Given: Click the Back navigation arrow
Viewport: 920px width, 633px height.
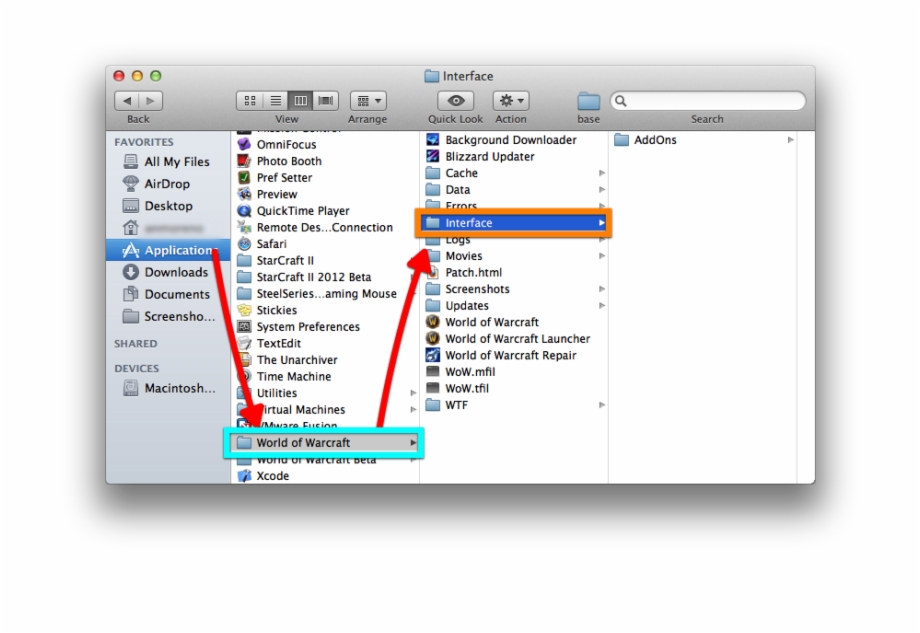Looking at the screenshot, I should [x=127, y=101].
